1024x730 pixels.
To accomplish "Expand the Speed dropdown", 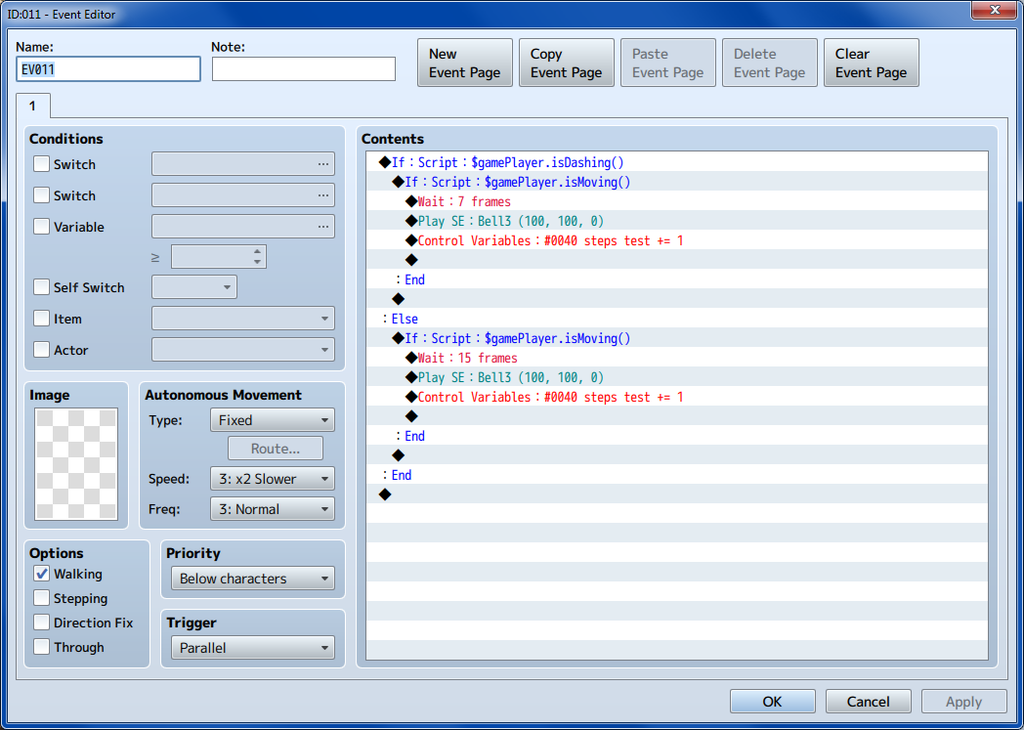I will [272, 479].
